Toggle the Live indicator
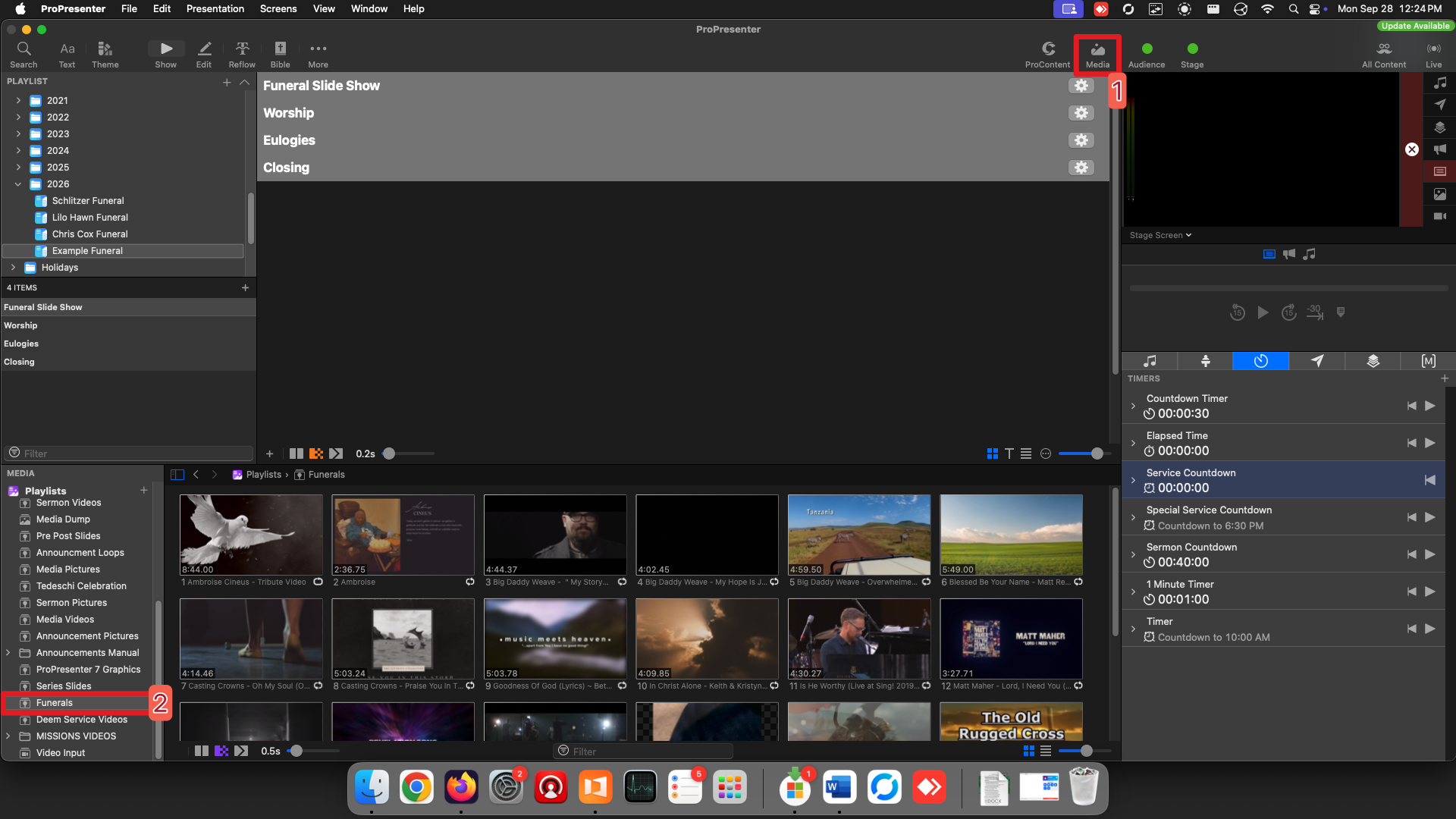This screenshot has width=1456, height=819. (1433, 54)
